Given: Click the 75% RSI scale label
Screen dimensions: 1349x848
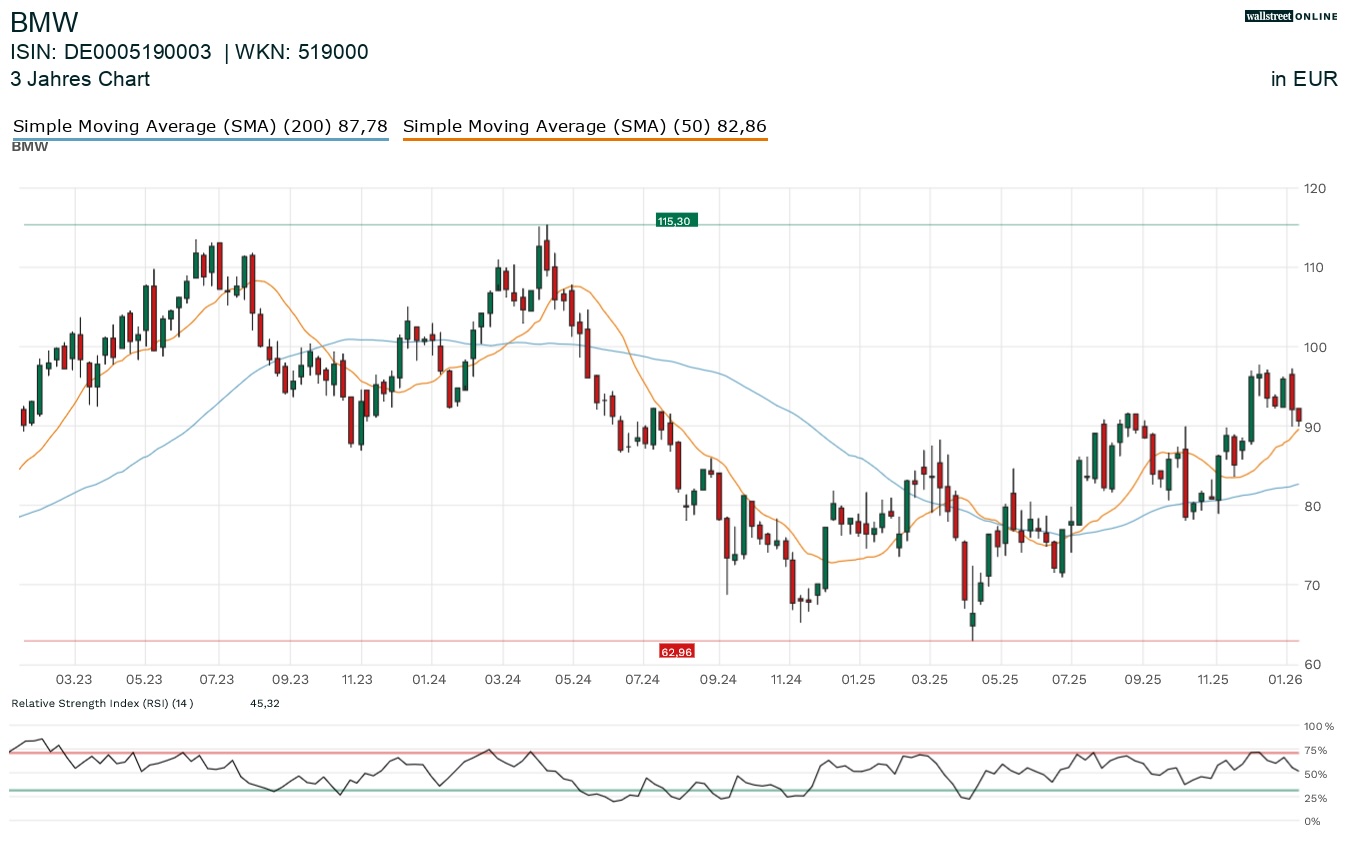Looking at the screenshot, I should pos(1316,750).
